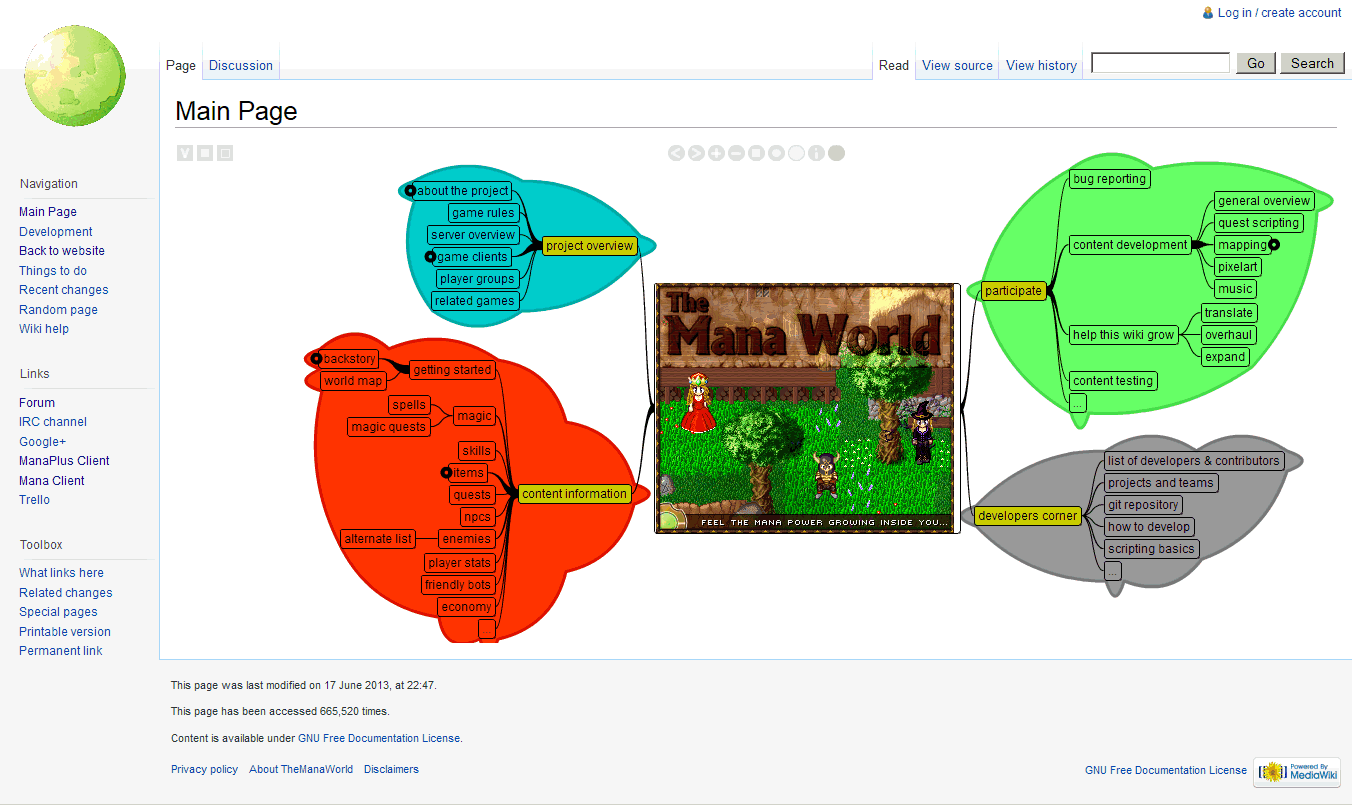Open What links here in Toolbox

click(61, 573)
